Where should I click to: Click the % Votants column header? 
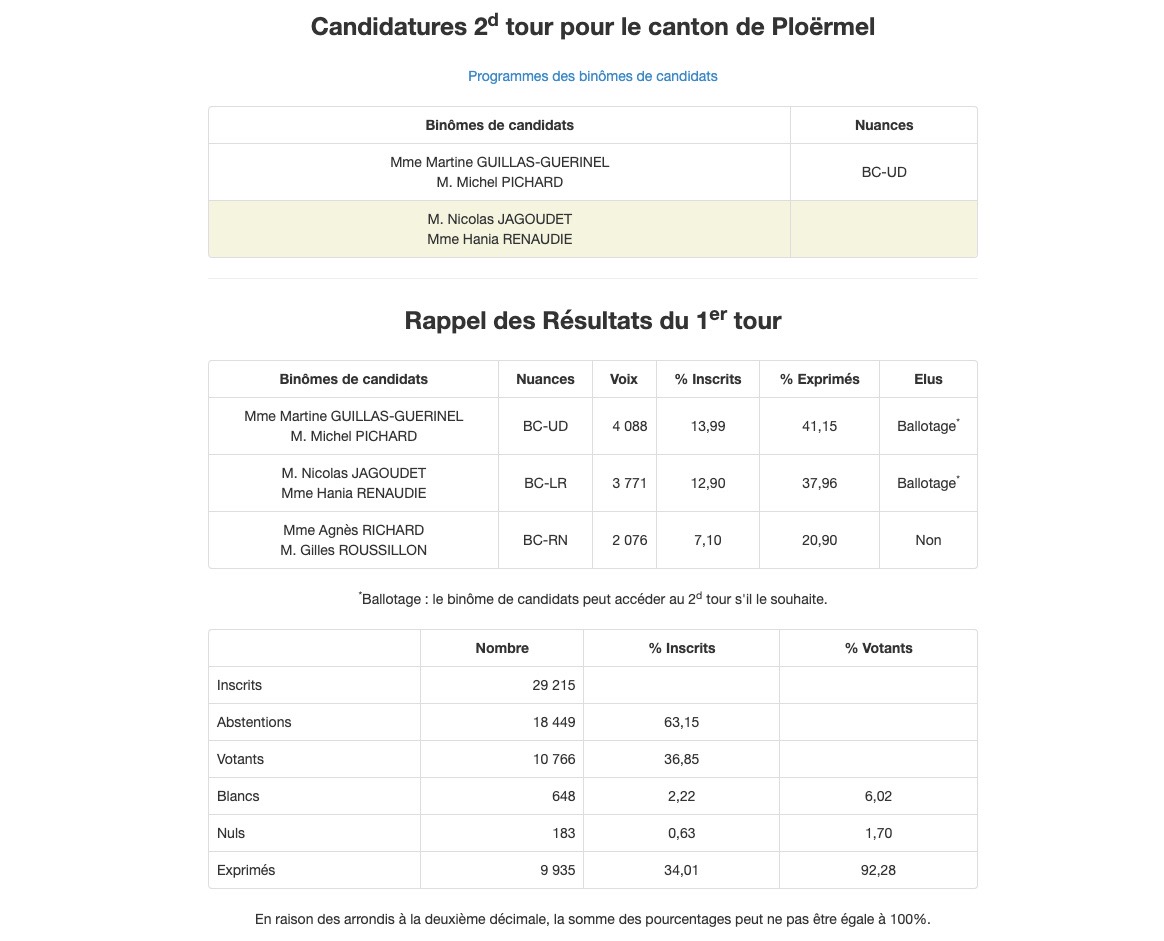[x=878, y=648]
